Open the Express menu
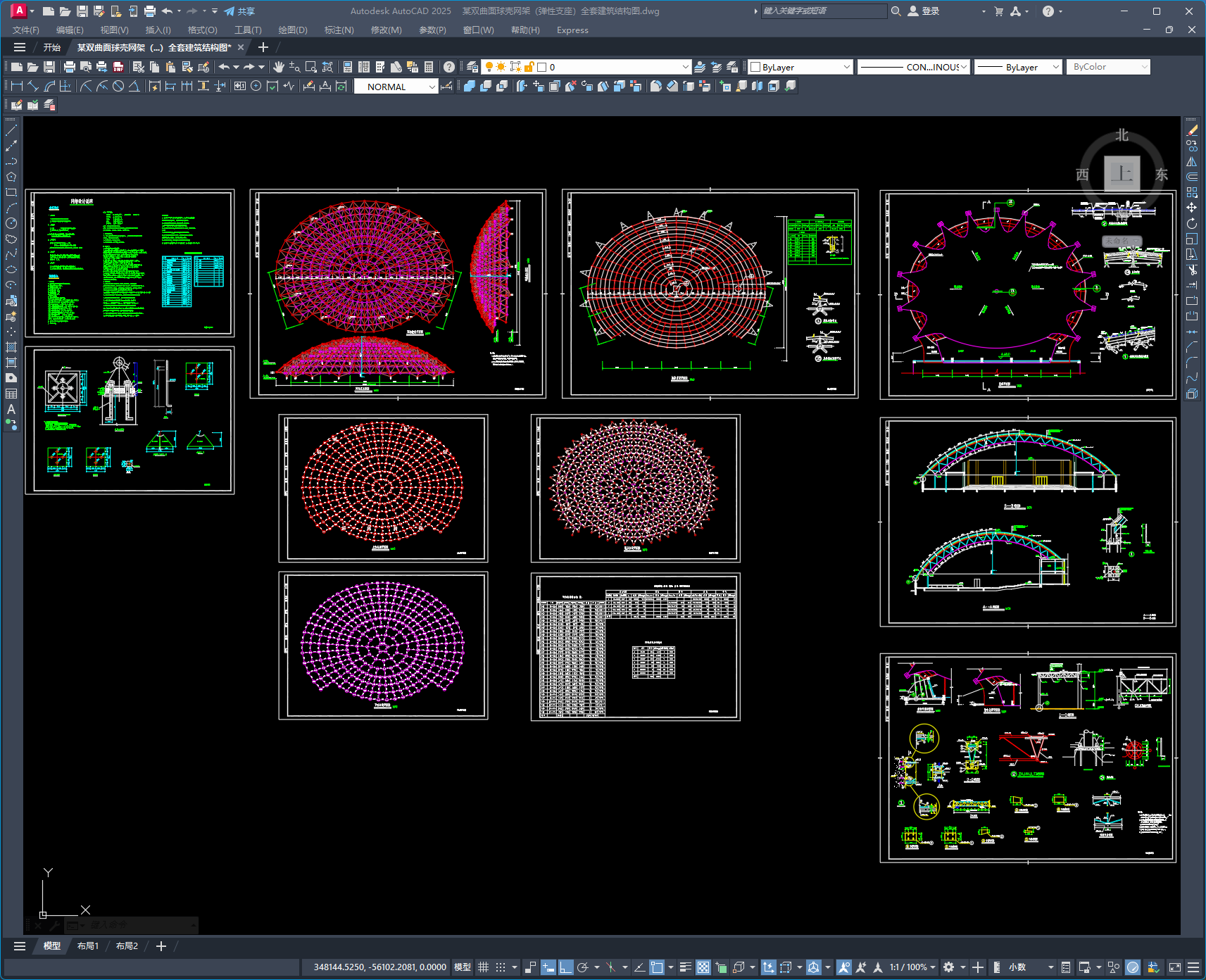This screenshot has height=980, width=1206. 572,30
